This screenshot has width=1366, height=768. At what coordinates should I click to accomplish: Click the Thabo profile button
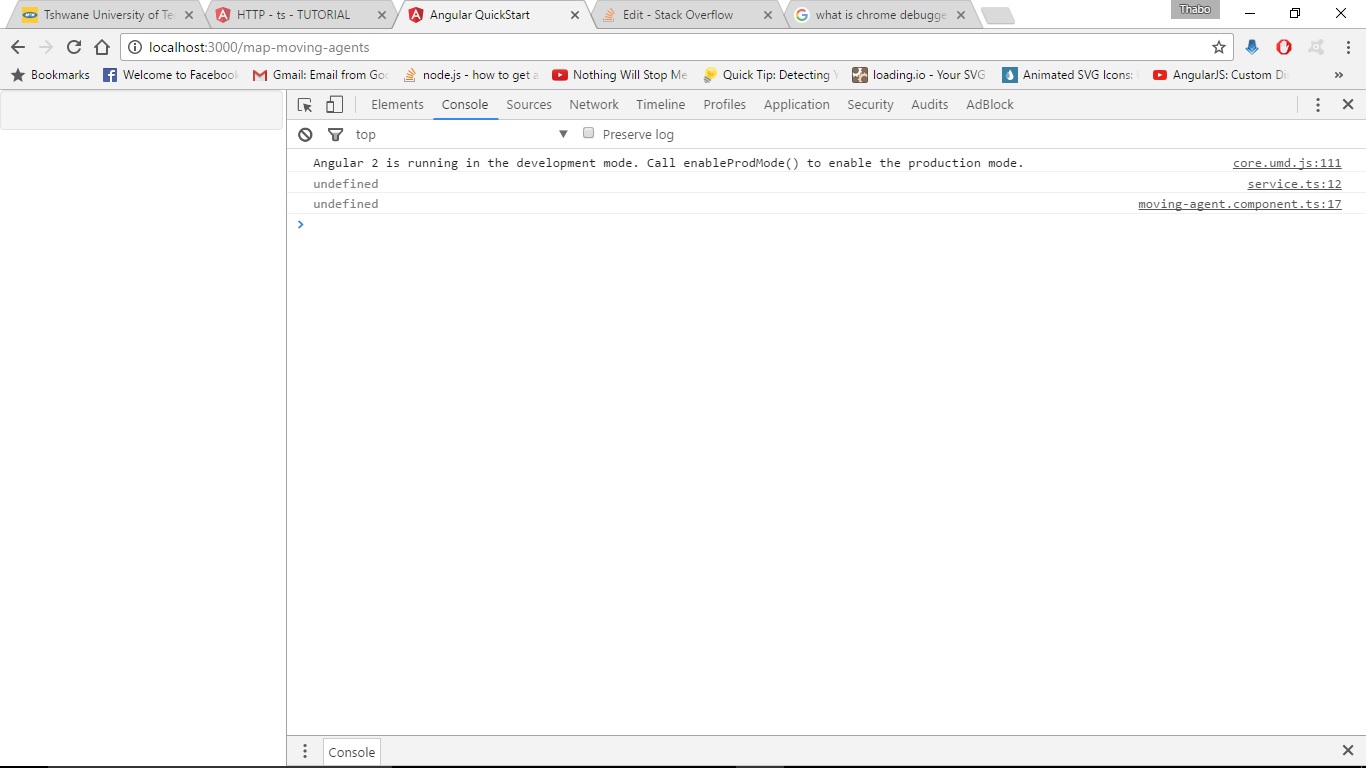(1195, 9)
